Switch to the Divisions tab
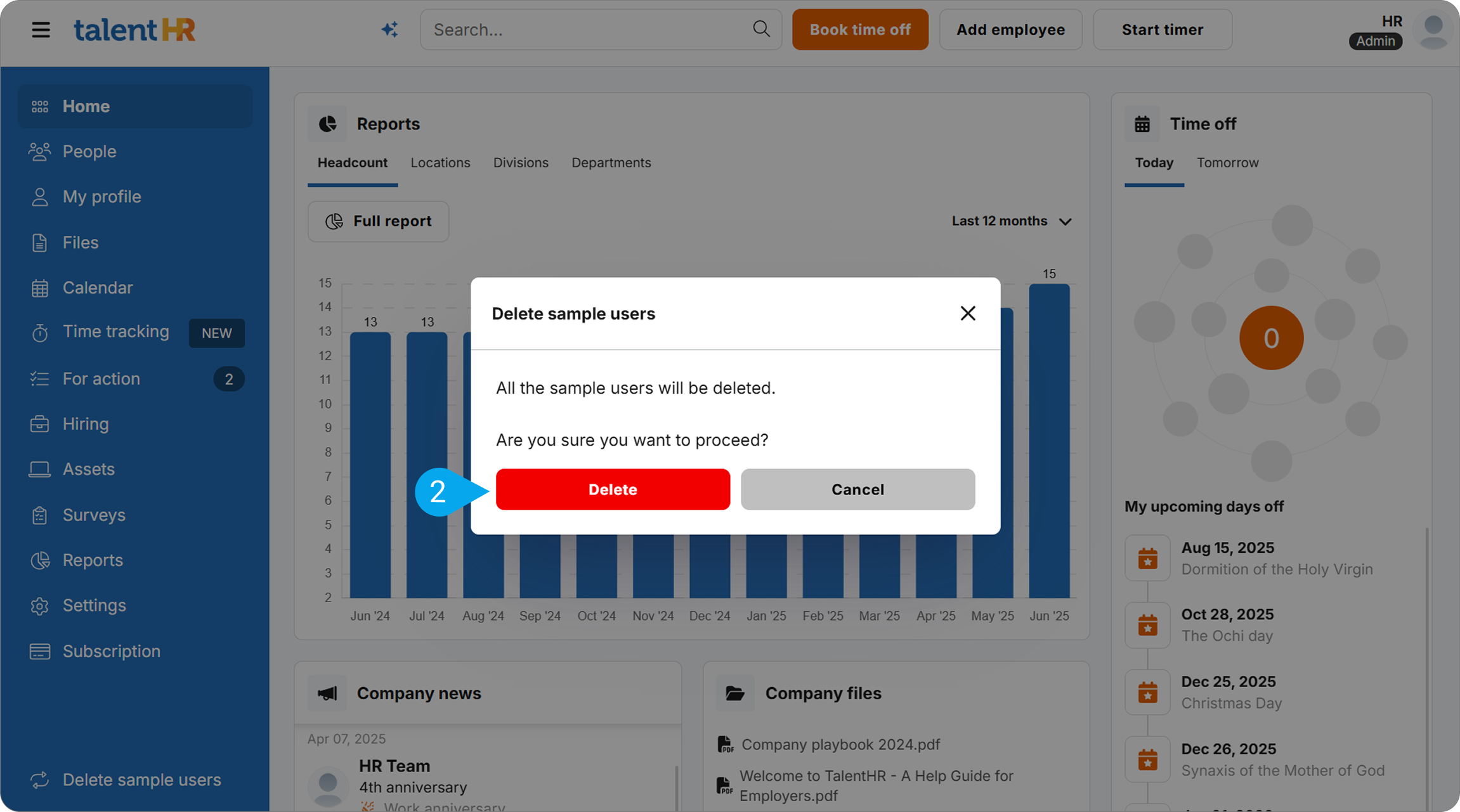The width and height of the screenshot is (1460, 812). point(521,163)
